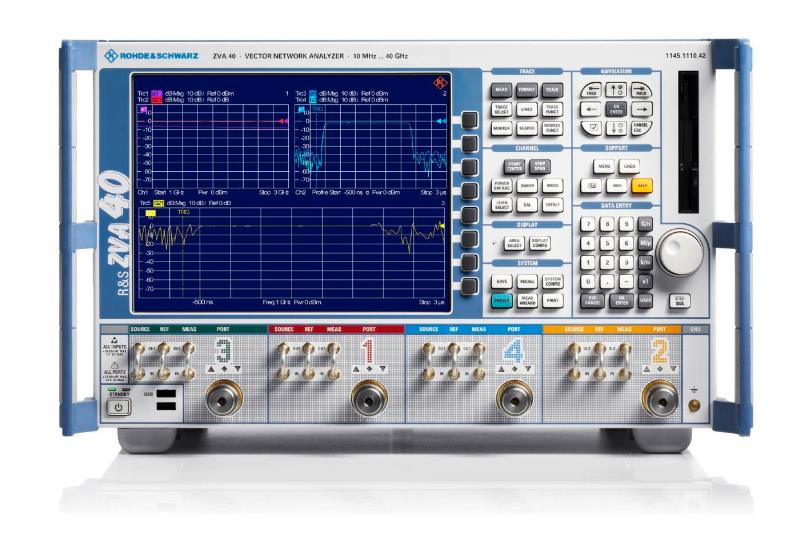The image size is (807, 560).
Task: Tap the bottommost softkey beside the display
Action: [x=469, y=286]
